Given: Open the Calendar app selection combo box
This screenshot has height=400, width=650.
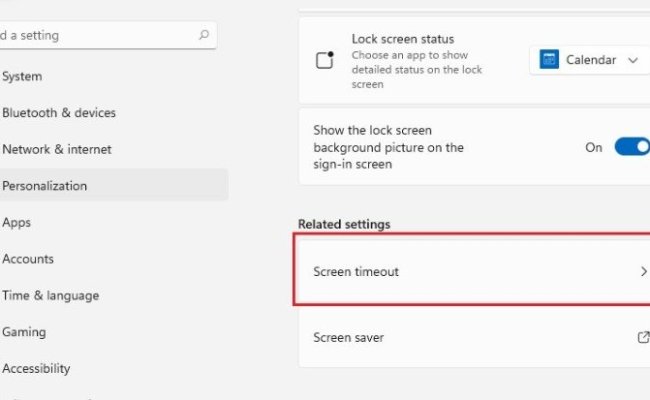Looking at the screenshot, I should [x=589, y=60].
